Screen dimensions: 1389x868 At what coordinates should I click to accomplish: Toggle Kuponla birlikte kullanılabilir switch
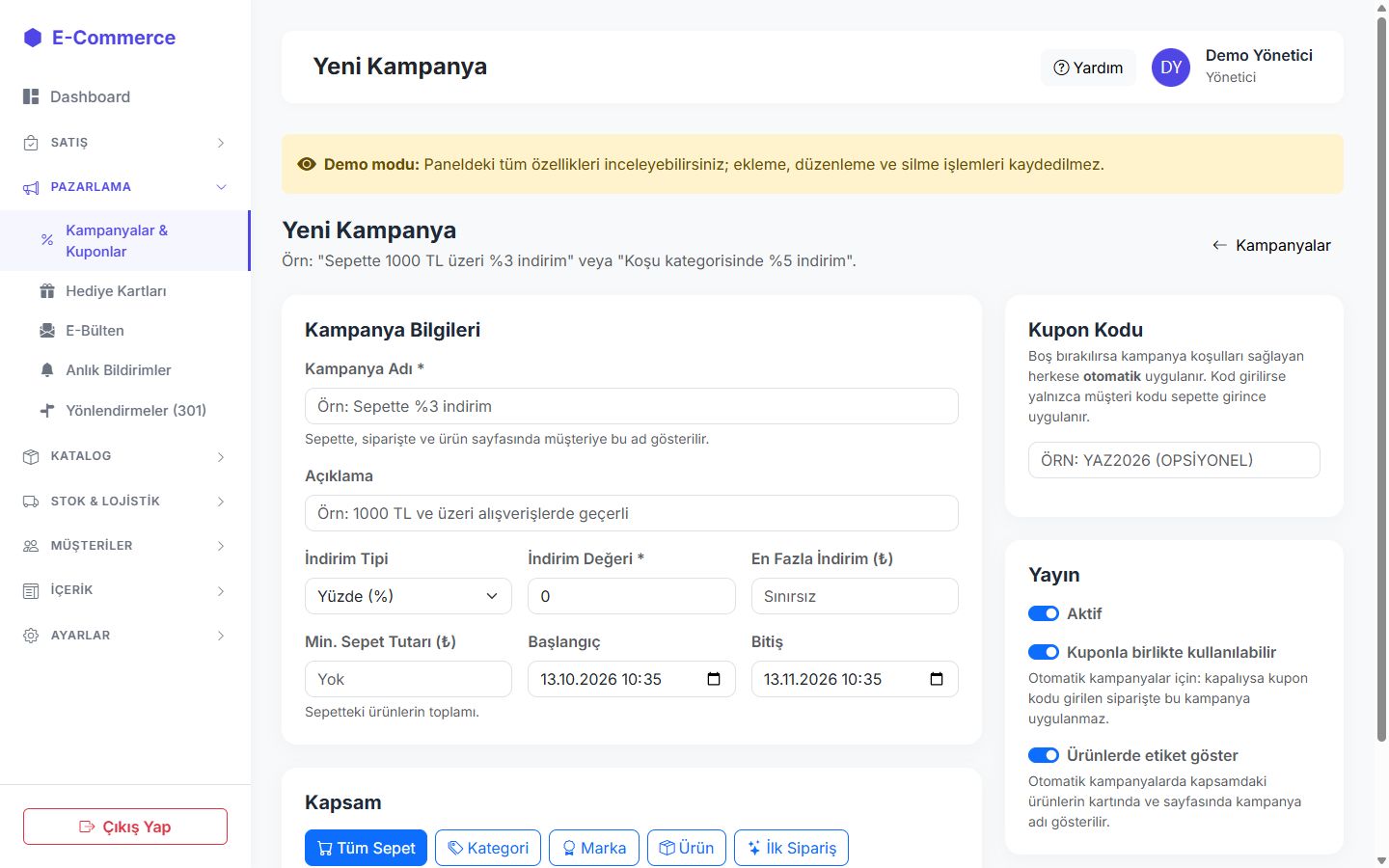1044,652
